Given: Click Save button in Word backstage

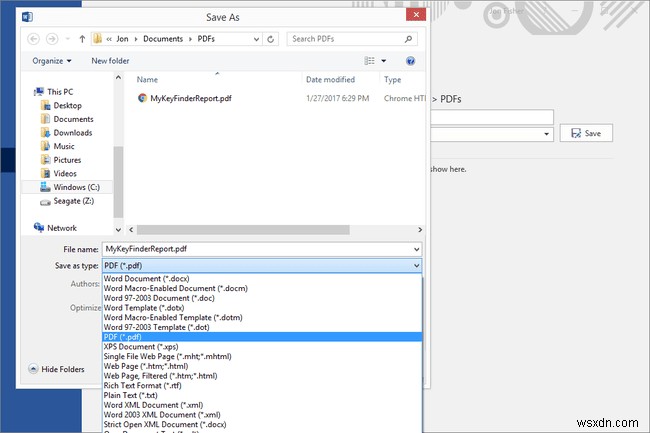Looking at the screenshot, I should coord(586,133).
